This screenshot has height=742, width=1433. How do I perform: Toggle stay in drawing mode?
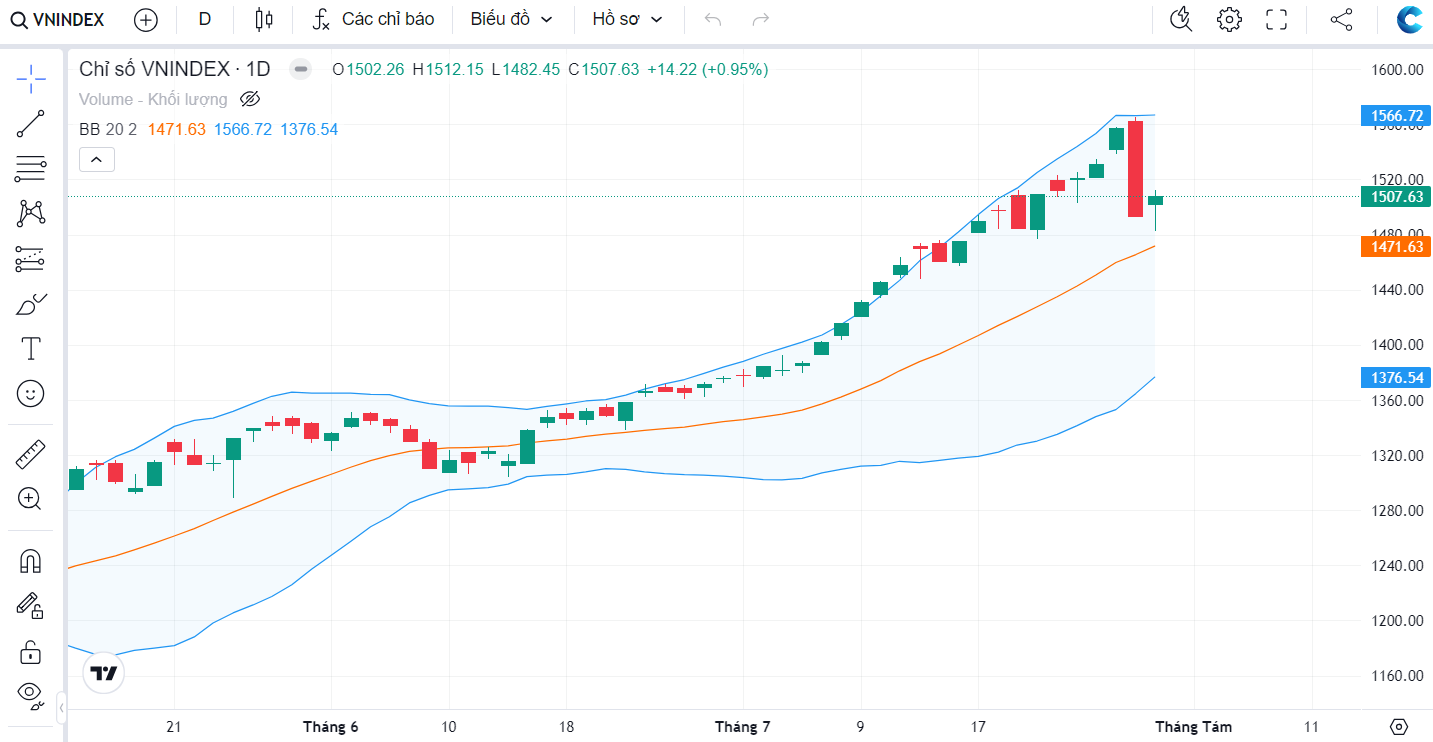click(31, 606)
